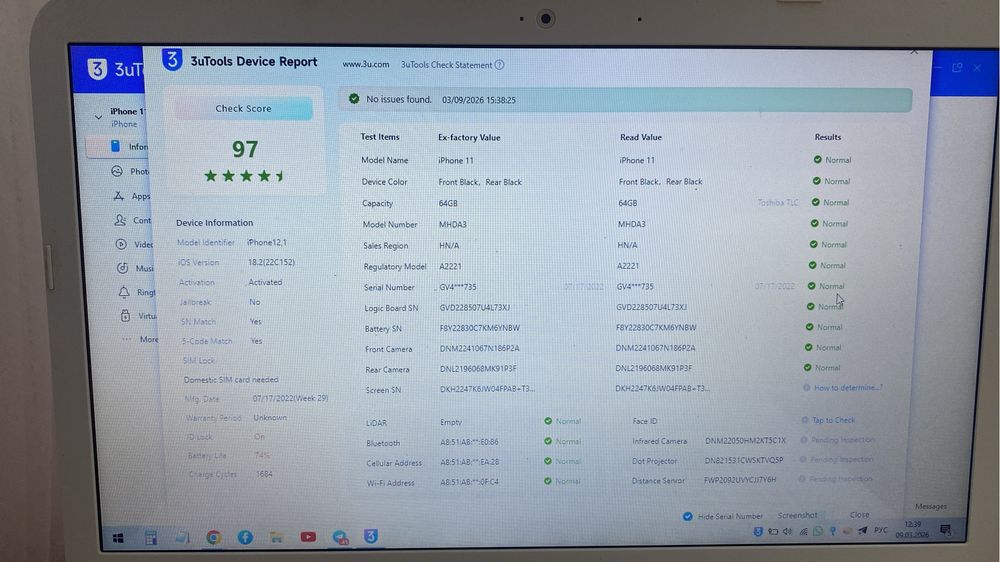The height and width of the screenshot is (562, 1000).
Task: Select the Sales Region ex-factory value HN/A
Action: point(449,245)
